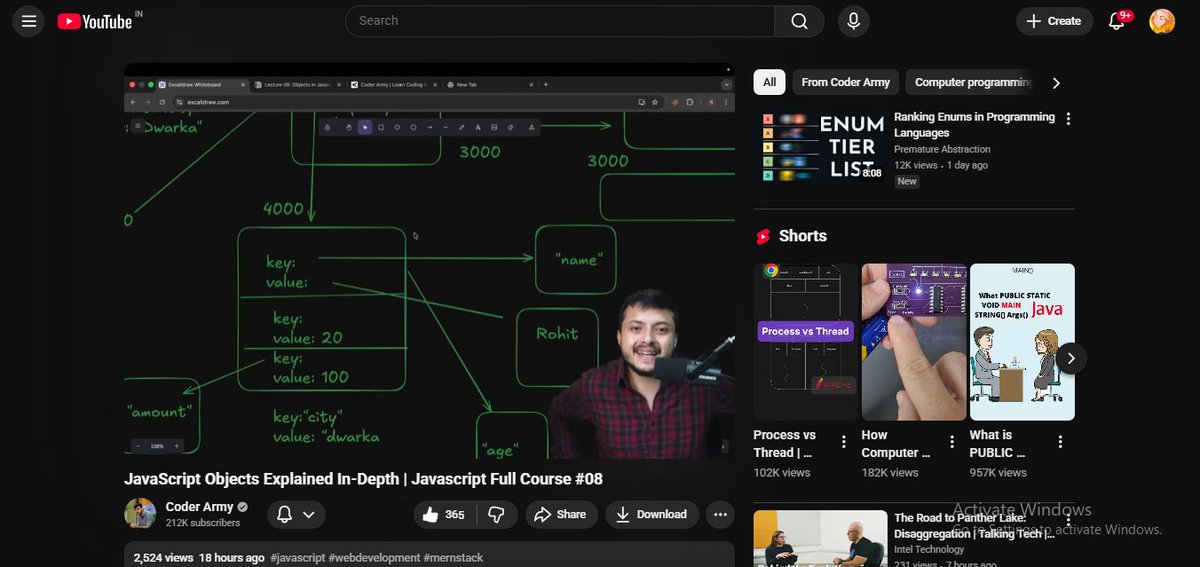Open more actions three-dot button
The image size is (1200, 567).
tap(720, 514)
